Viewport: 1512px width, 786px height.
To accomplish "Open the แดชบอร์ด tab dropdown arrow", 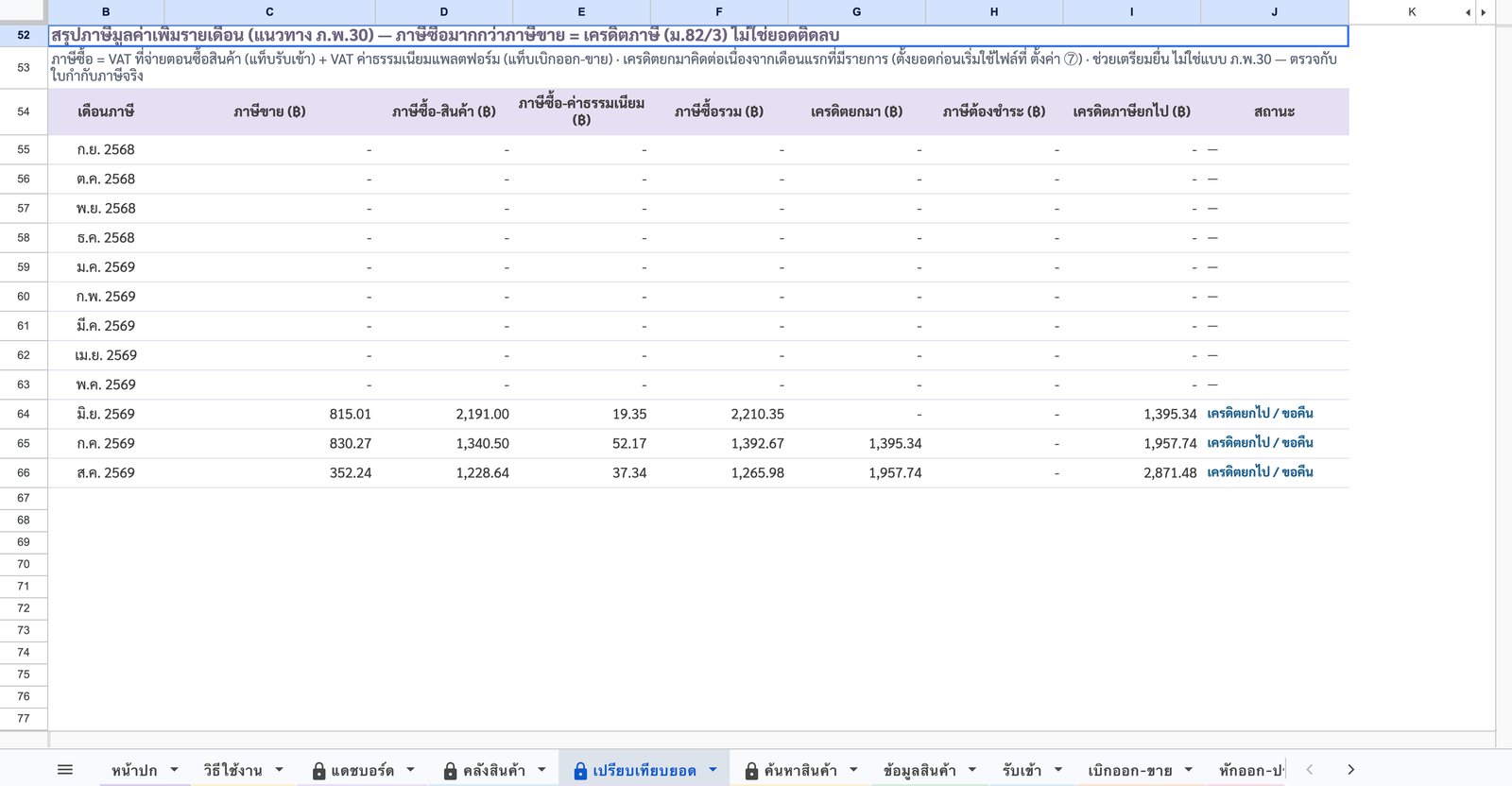I will 410,770.
